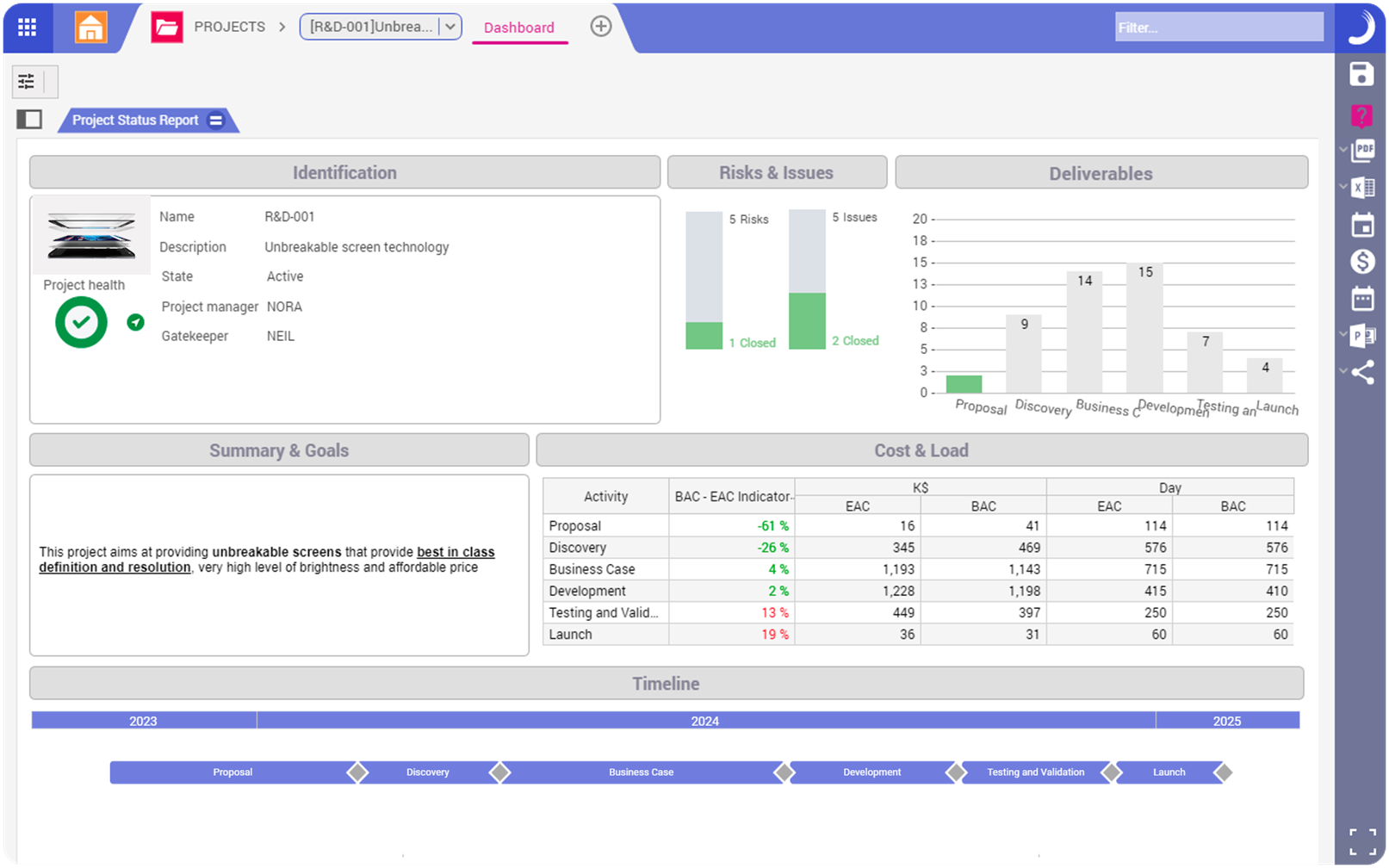Image resolution: width=1389 pixels, height=868 pixels.
Task: Click the app grid launcher icon
Action: pyautogui.click(x=27, y=27)
